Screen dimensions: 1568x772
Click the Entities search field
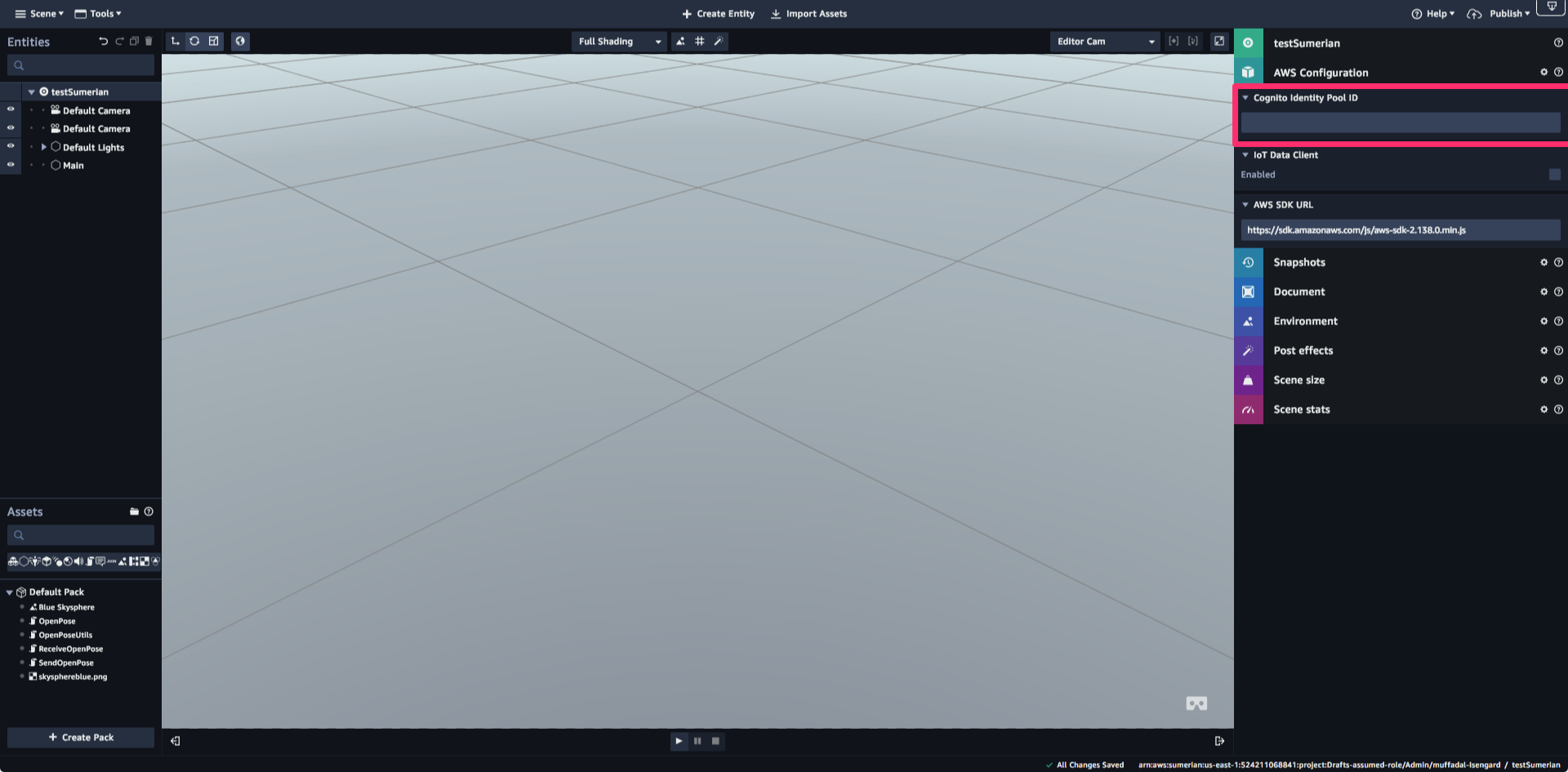(81, 65)
